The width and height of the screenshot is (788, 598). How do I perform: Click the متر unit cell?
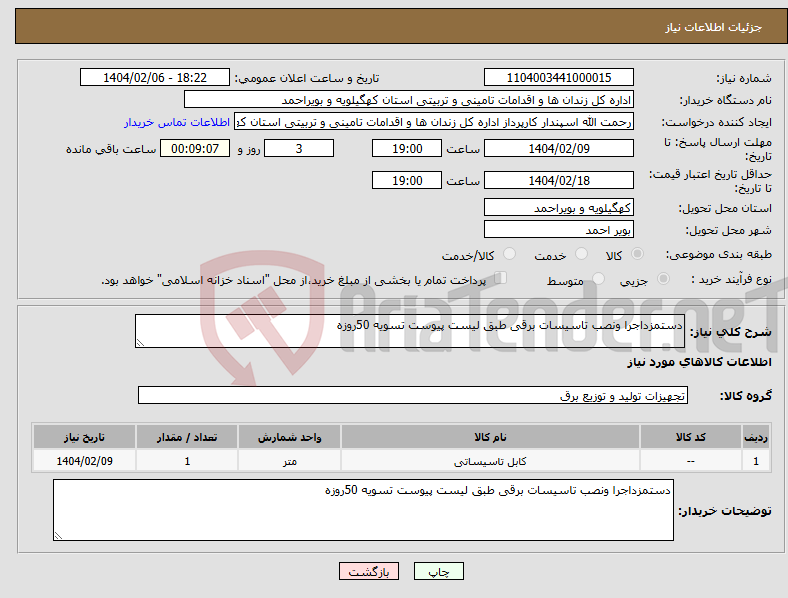click(x=289, y=461)
